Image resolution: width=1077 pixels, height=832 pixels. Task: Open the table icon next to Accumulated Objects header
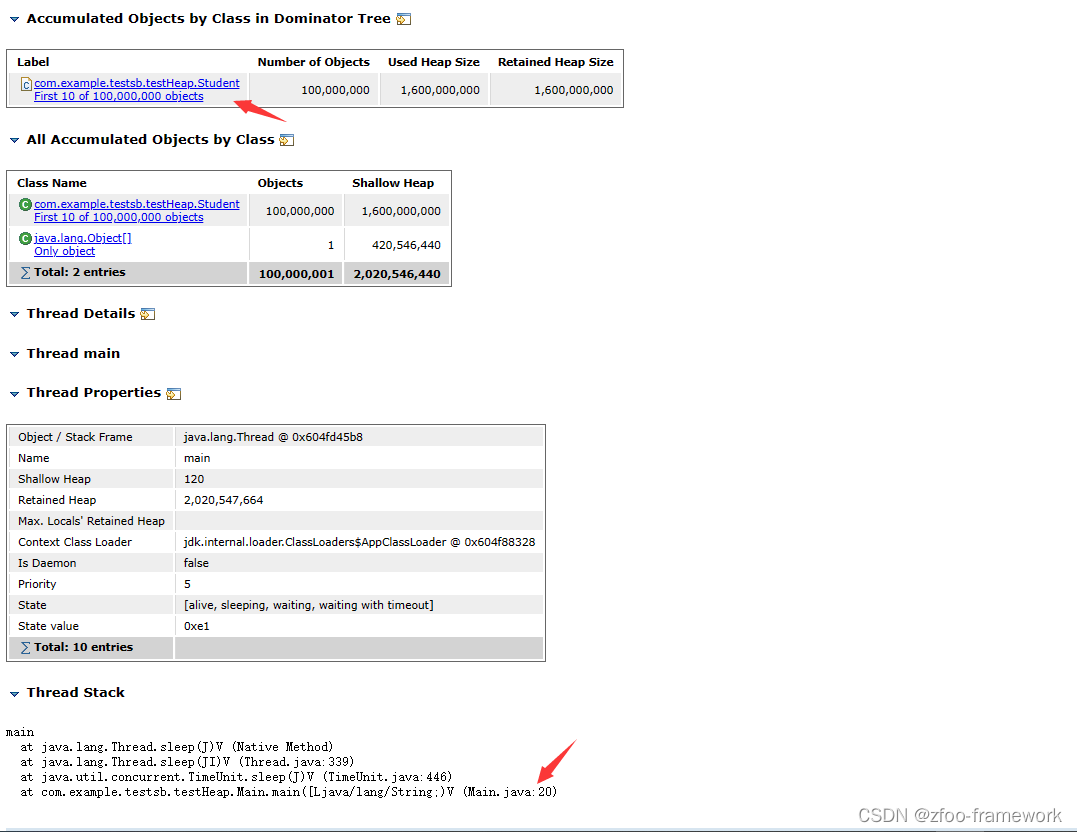(x=404, y=18)
